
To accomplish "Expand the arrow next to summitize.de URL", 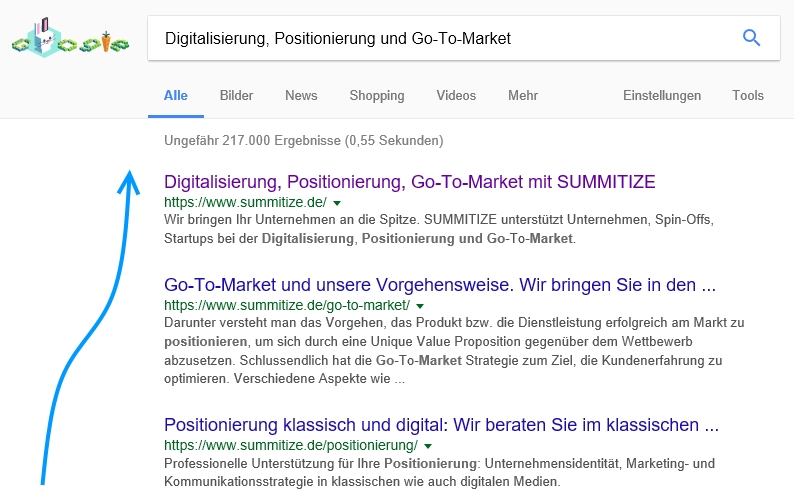I will click(x=337, y=203).
